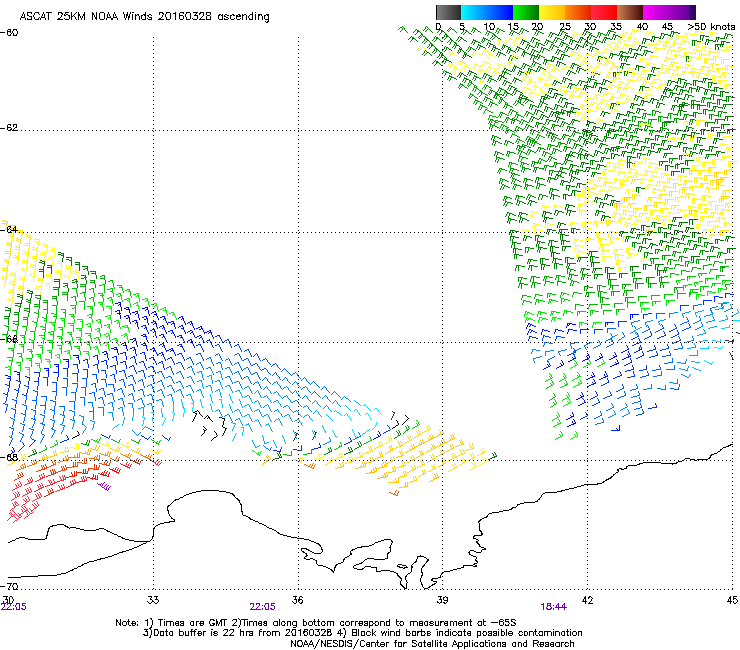Click the cyan 5-10 knots legend segment
The image size is (740, 650).
[474, 12]
